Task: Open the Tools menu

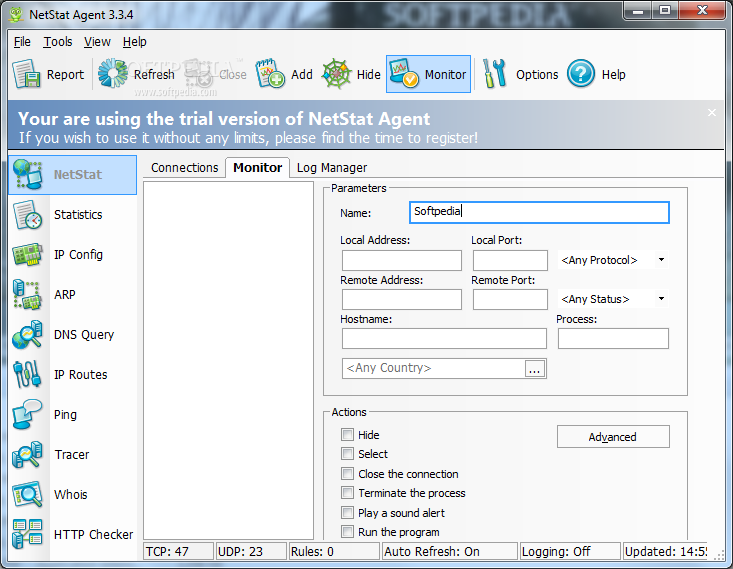Action: point(58,42)
